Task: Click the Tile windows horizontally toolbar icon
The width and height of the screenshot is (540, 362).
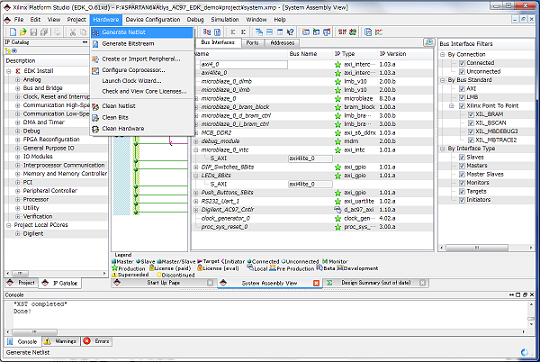Action: coord(270,32)
